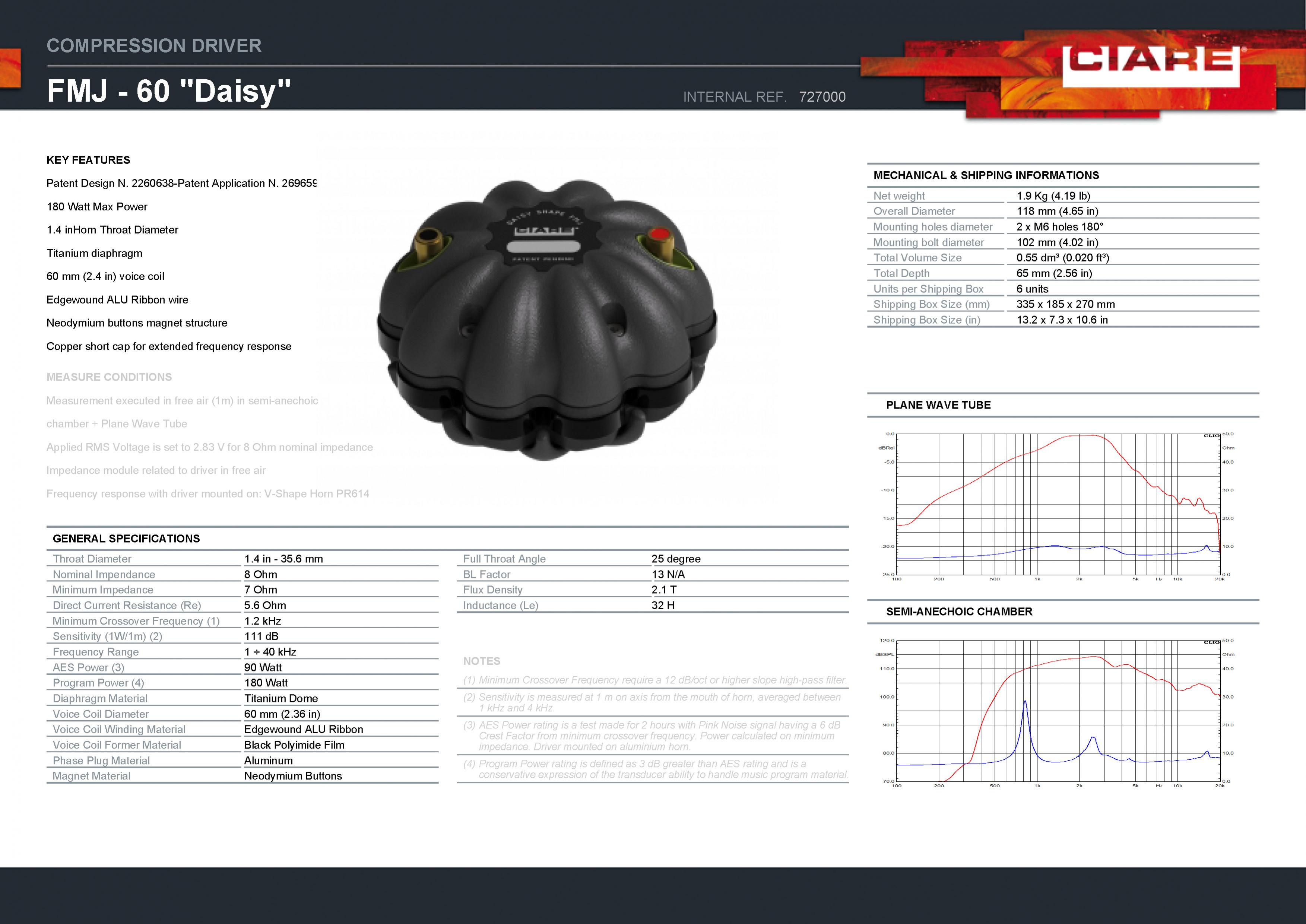This screenshot has height=924, width=1306.
Task: Click the Total Depth value '65 mm (2.56 in)'
Action: [x=1054, y=273]
